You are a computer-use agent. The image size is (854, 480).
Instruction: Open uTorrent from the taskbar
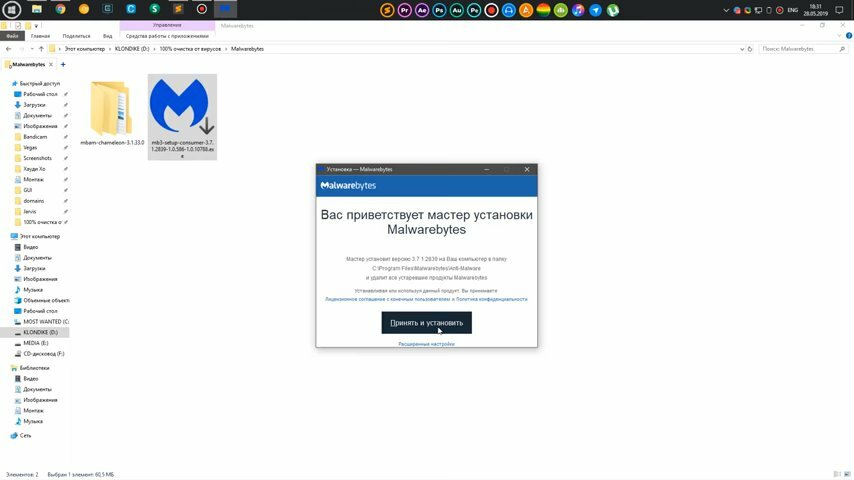tap(613, 10)
